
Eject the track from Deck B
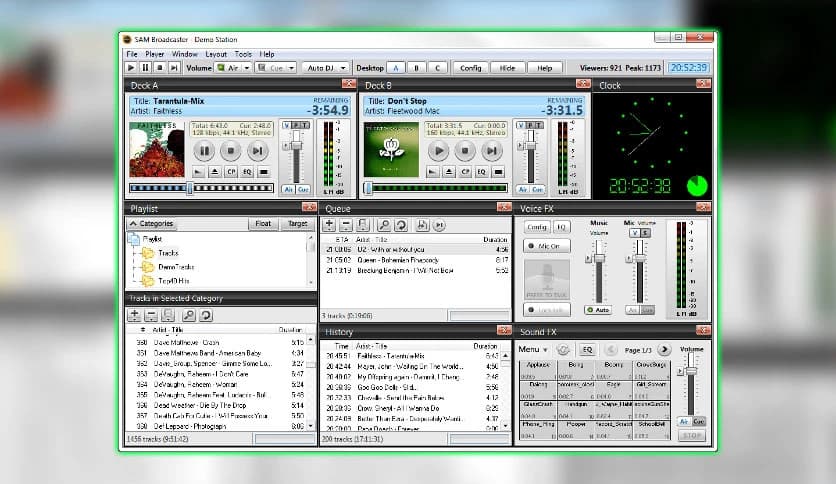[449, 172]
